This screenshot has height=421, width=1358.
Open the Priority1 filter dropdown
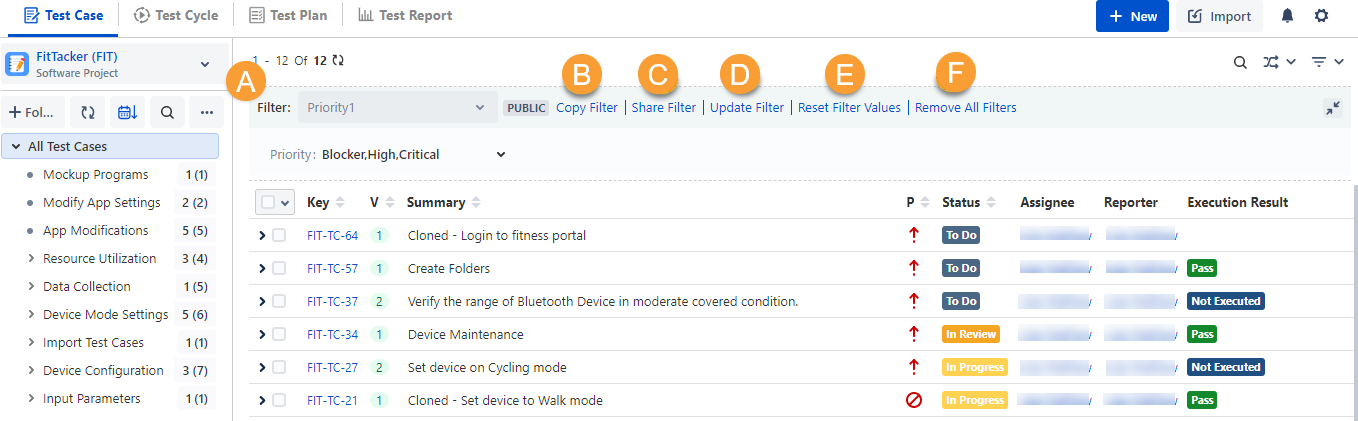pos(396,107)
